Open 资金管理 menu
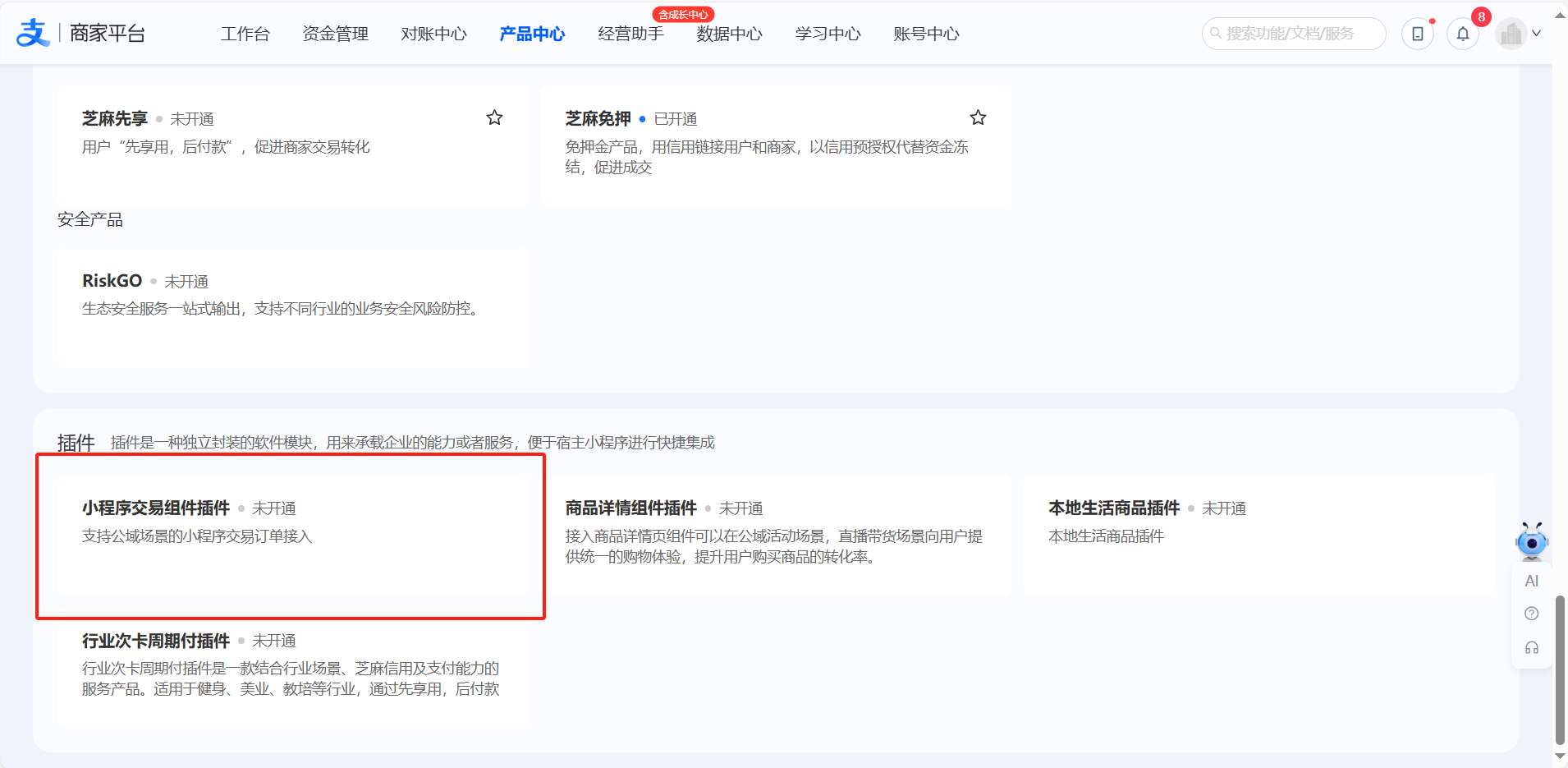 pyautogui.click(x=335, y=34)
